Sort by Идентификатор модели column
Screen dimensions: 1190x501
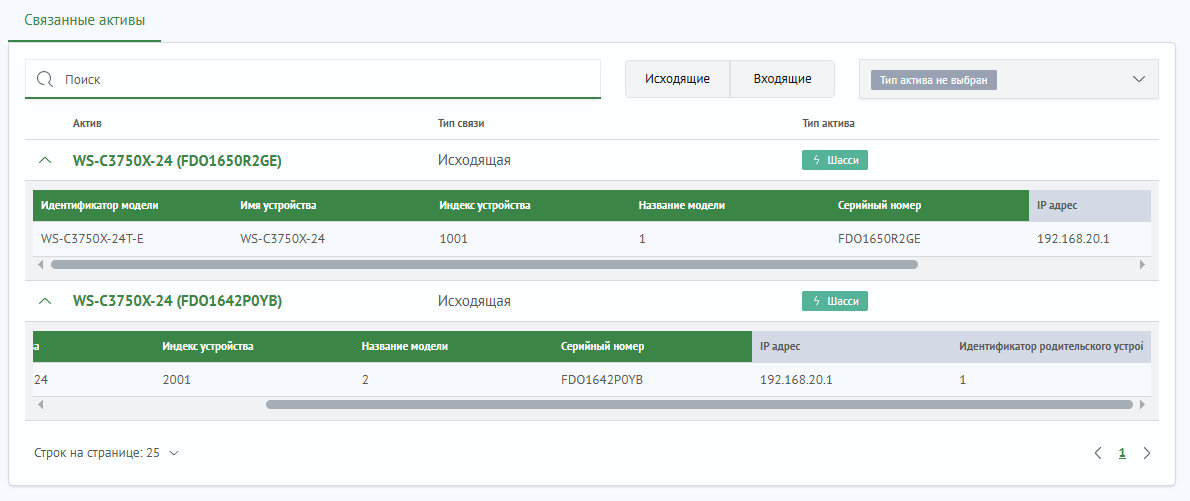(x=100, y=206)
